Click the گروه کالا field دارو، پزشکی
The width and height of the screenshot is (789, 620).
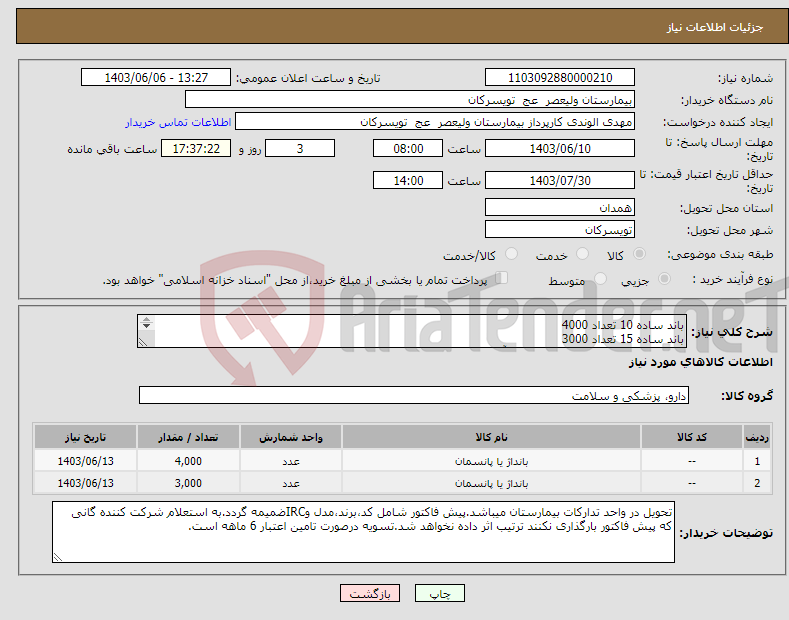(x=414, y=396)
